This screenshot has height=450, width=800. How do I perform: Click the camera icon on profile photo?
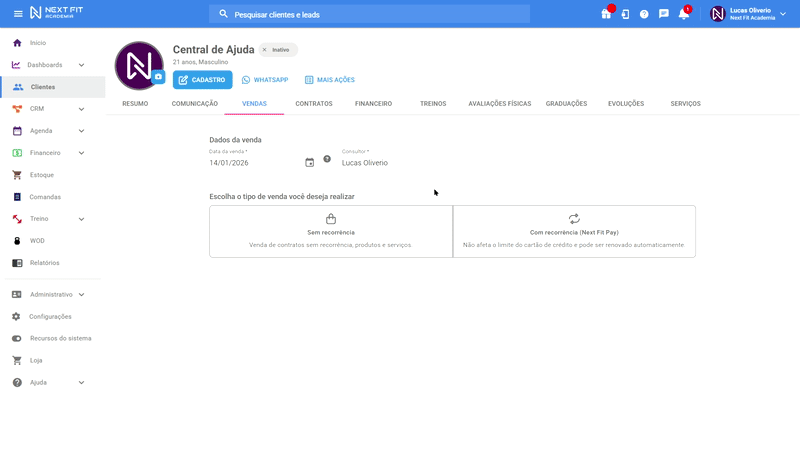click(158, 77)
